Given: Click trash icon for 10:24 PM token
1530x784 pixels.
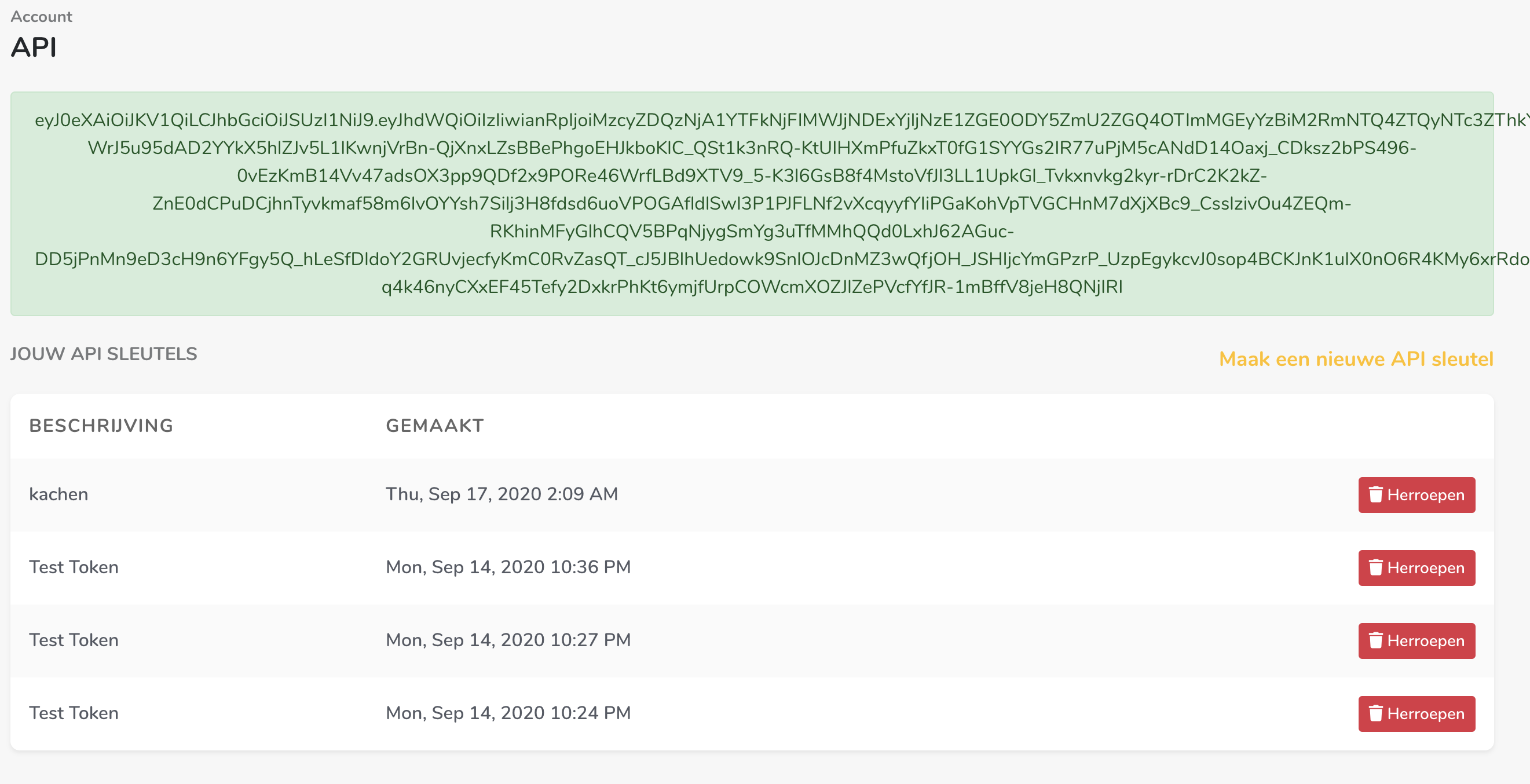Looking at the screenshot, I should coord(1375,713).
